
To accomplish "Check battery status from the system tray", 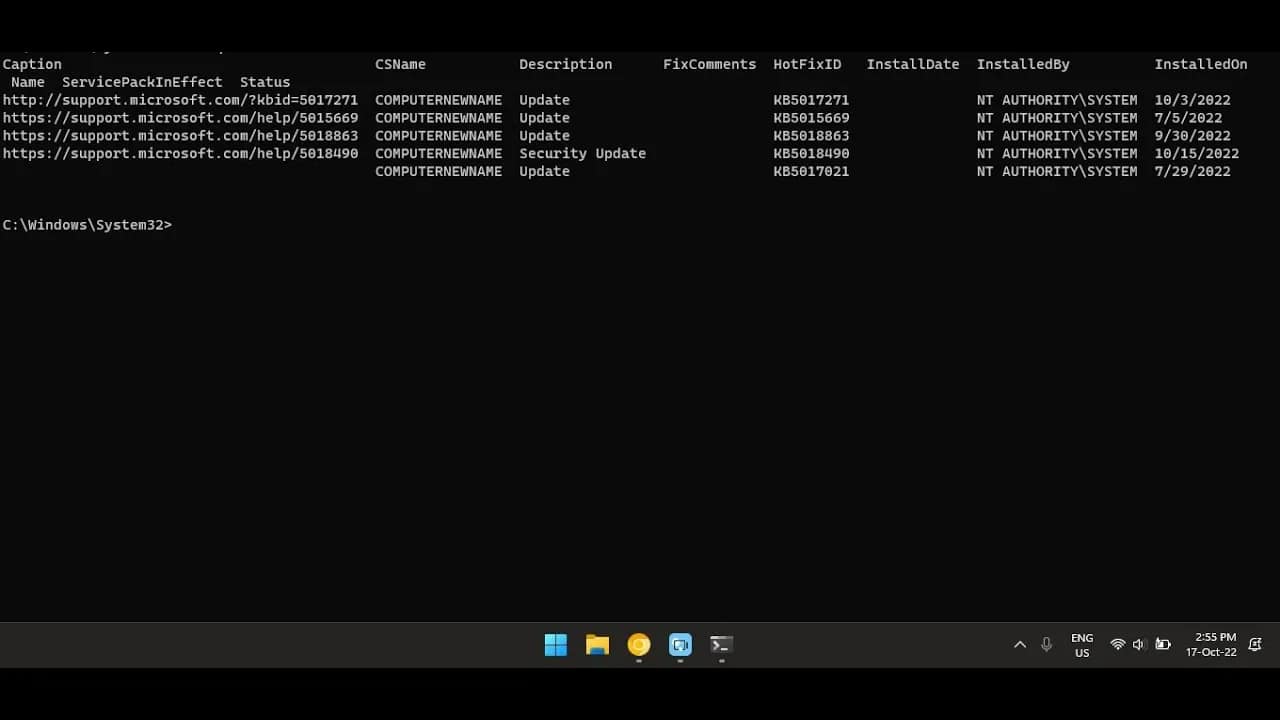I will point(1162,645).
